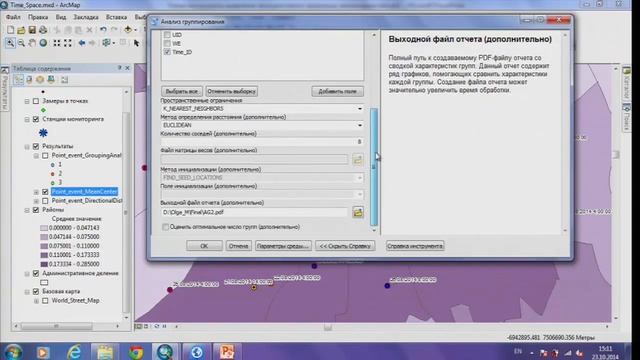Screen dimensions: 640x360
Task: Click the Add Data yellow diamond icon
Action: pyautogui.click(x=128, y=30)
